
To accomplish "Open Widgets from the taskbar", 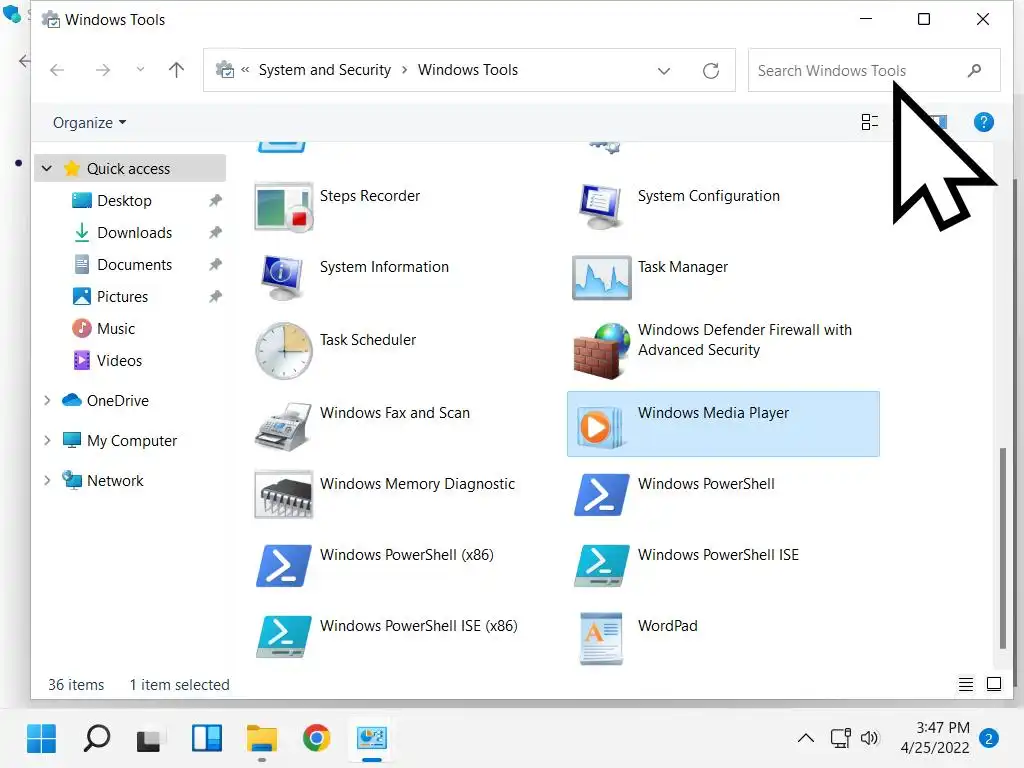I will pyautogui.click(x=206, y=739).
